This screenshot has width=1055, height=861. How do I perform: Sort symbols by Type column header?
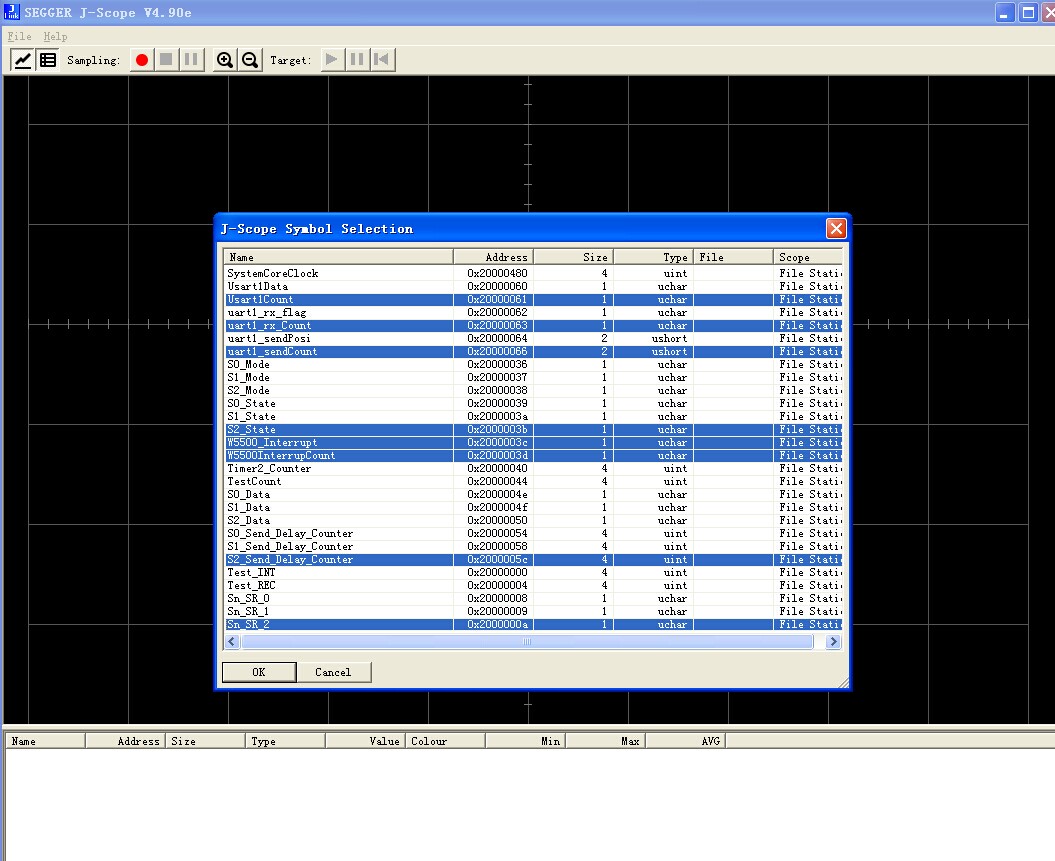(654, 257)
